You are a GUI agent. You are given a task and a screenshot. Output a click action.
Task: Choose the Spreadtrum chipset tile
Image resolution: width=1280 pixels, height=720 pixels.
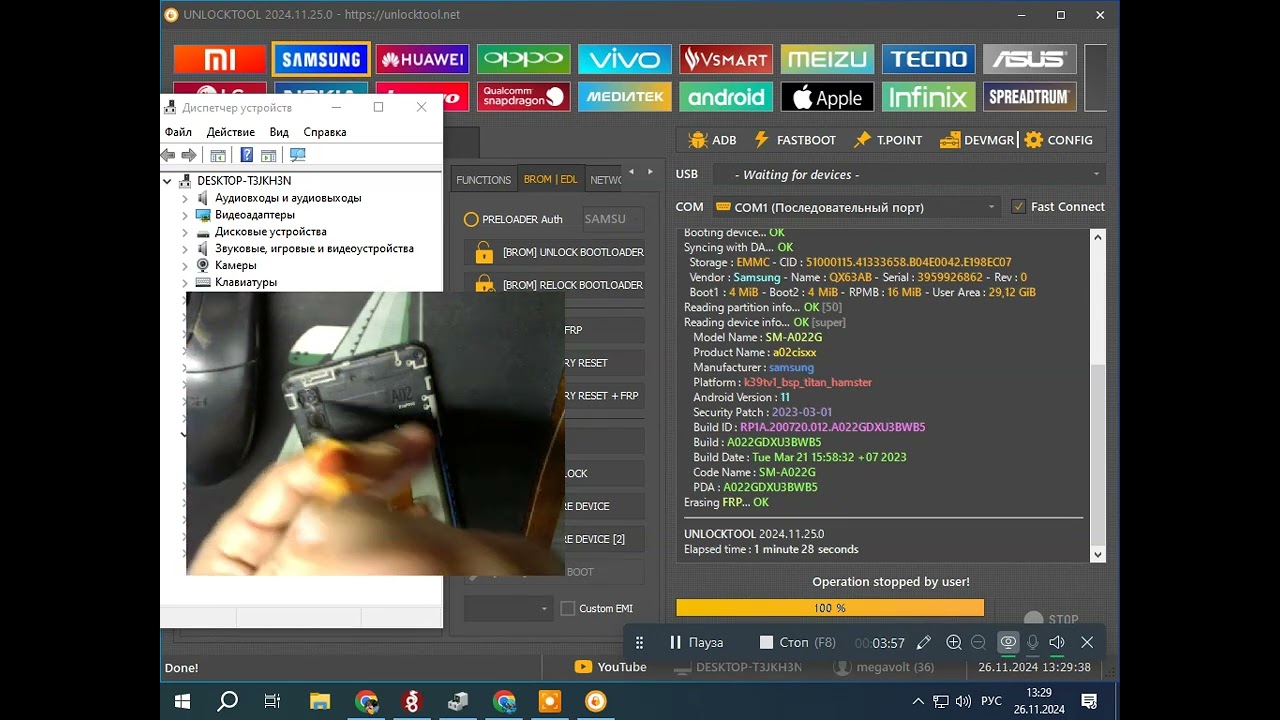tap(1029, 97)
